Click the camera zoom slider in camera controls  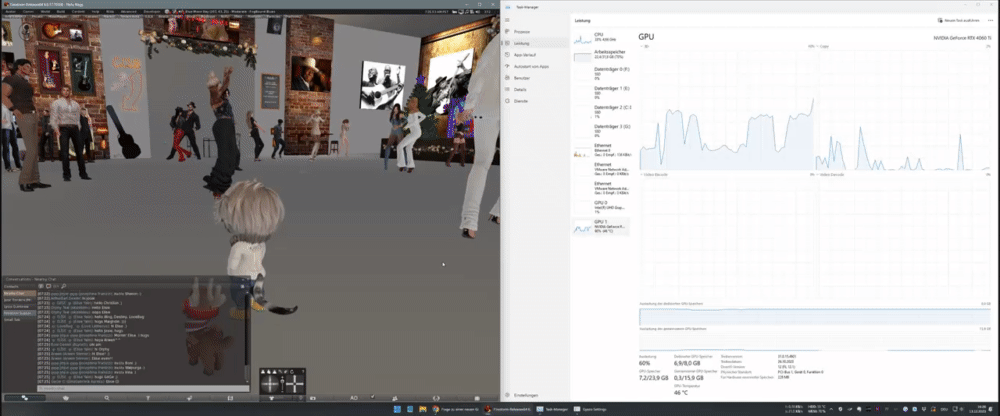point(283,383)
